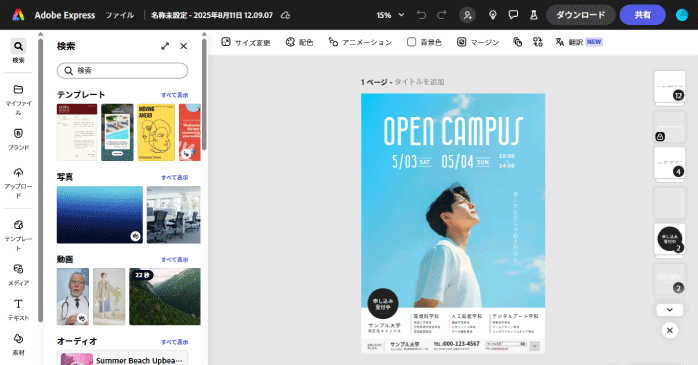Focus the 検索 search input field
Screen dimensions: 698x365
(122, 71)
